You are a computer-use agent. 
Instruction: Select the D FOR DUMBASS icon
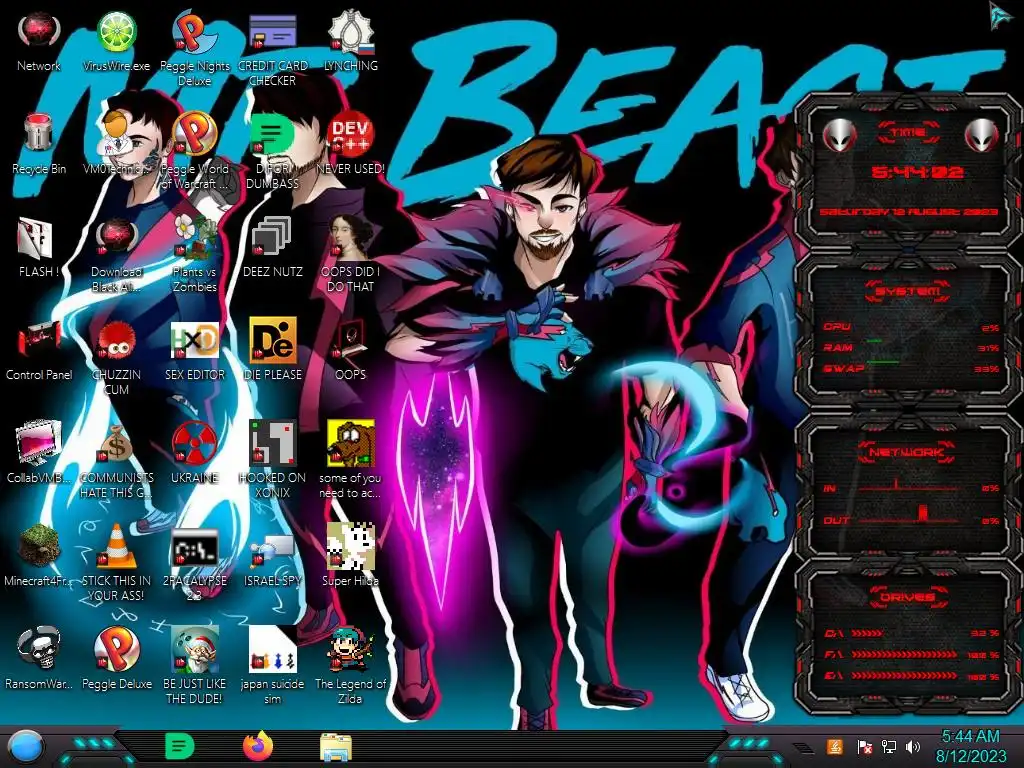pos(272,134)
